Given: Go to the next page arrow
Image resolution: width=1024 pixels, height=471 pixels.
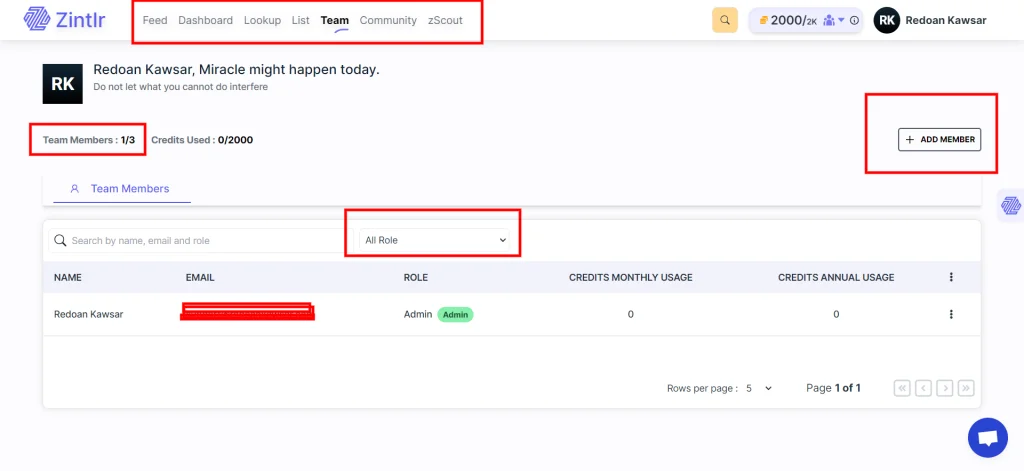Looking at the screenshot, I should point(944,388).
